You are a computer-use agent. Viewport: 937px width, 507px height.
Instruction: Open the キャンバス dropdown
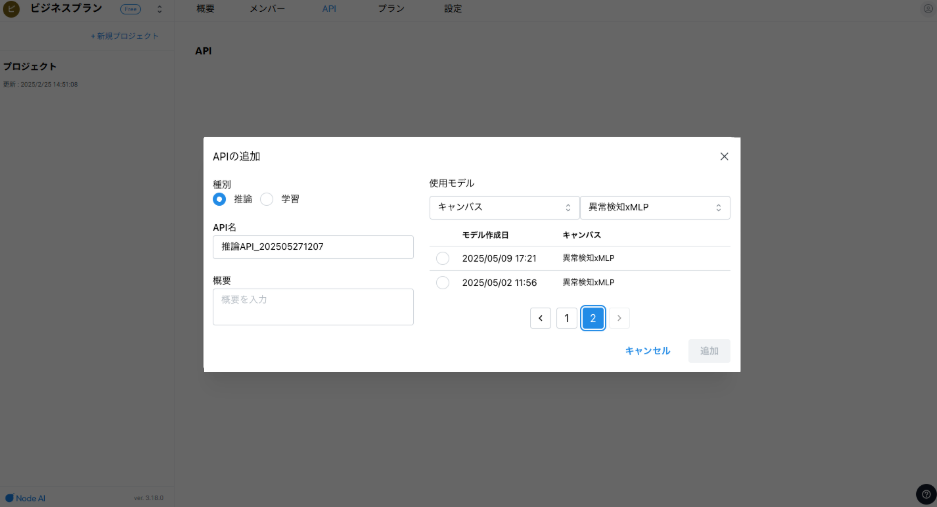pyautogui.click(x=503, y=207)
